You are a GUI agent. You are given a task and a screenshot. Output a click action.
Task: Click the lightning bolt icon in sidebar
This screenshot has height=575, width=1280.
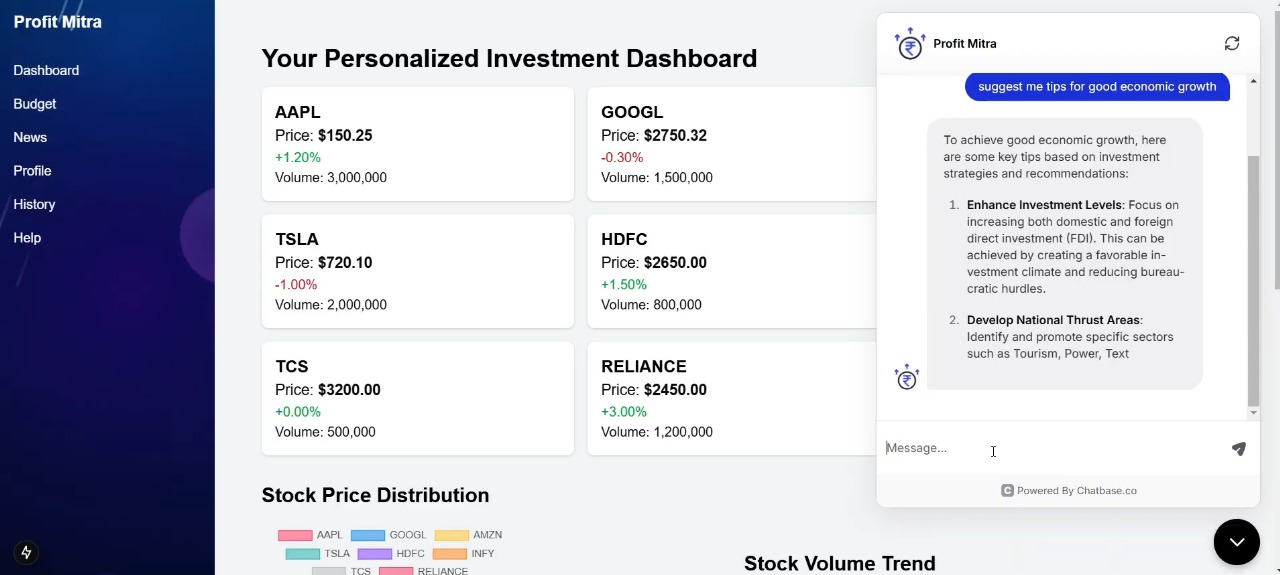tap(27, 552)
